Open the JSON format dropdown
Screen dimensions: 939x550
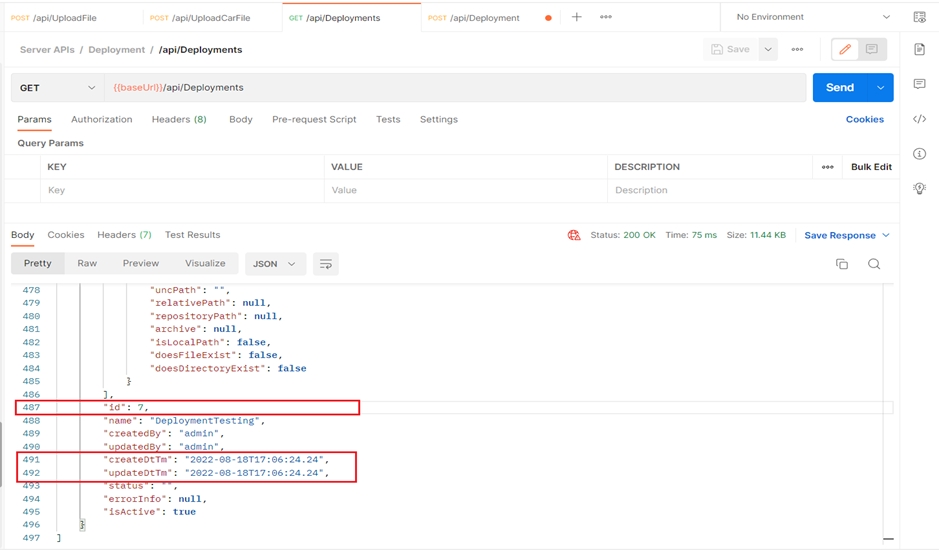point(275,264)
